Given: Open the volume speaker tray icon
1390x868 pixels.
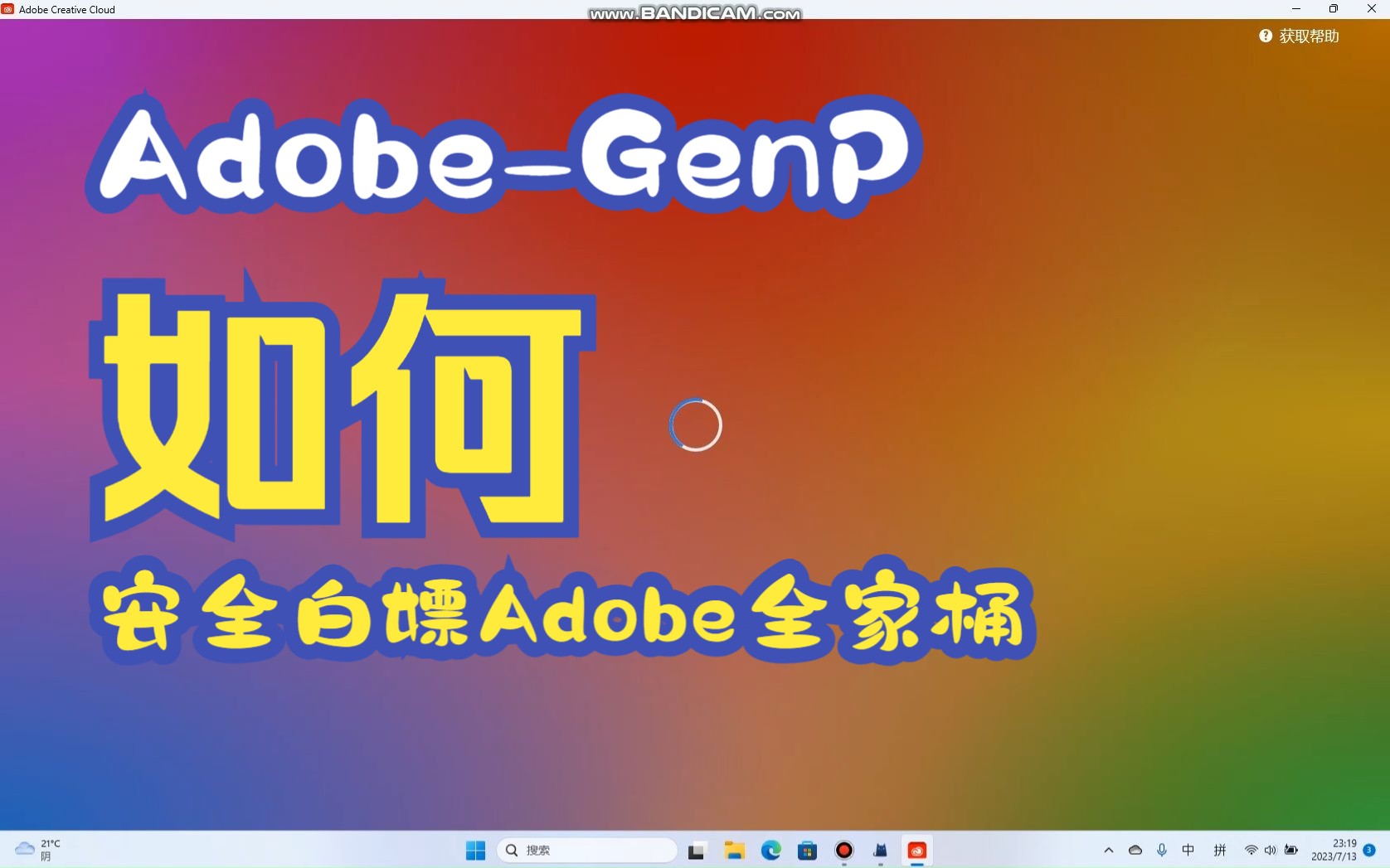Looking at the screenshot, I should tap(1271, 851).
